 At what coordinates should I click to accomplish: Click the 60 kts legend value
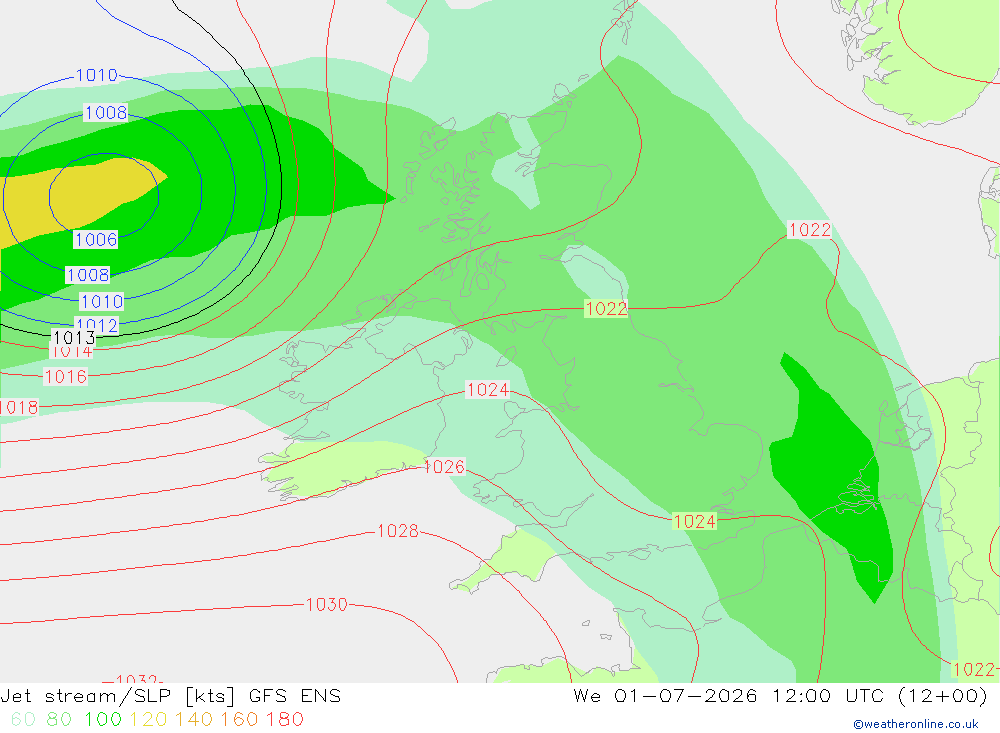coord(23,719)
